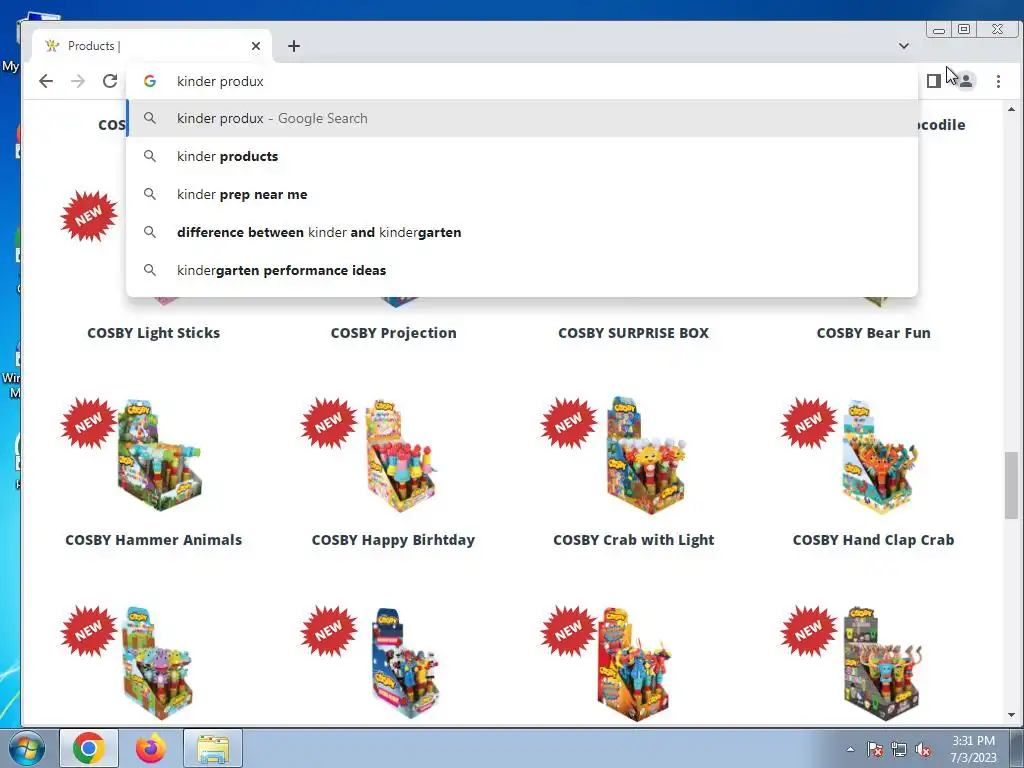Open the COSBY Bear Fun product link
Screen dimensions: 1024x768
[873, 332]
